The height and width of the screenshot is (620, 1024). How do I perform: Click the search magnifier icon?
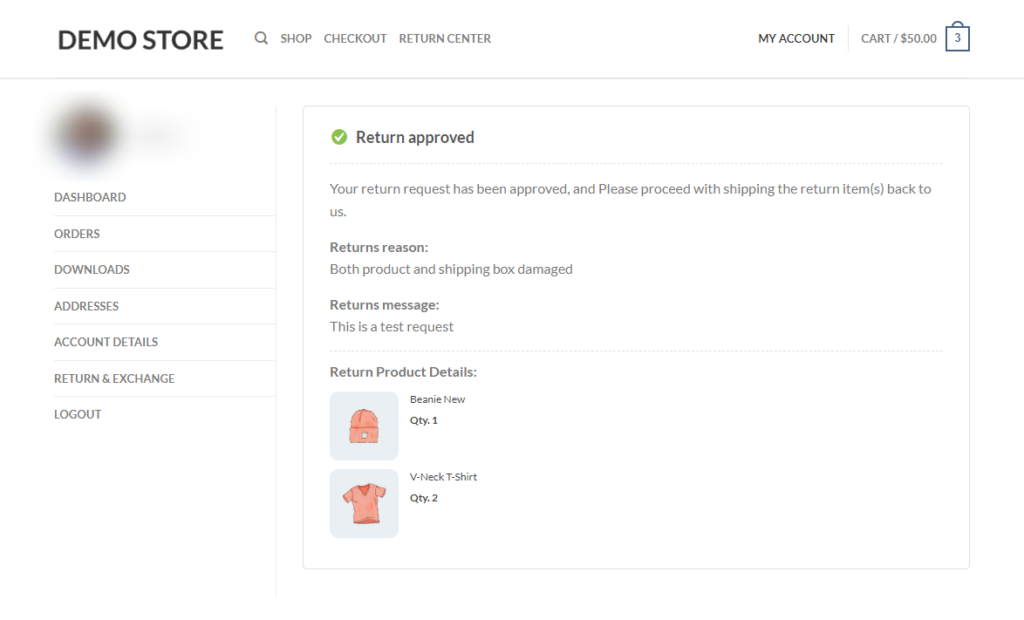261,39
